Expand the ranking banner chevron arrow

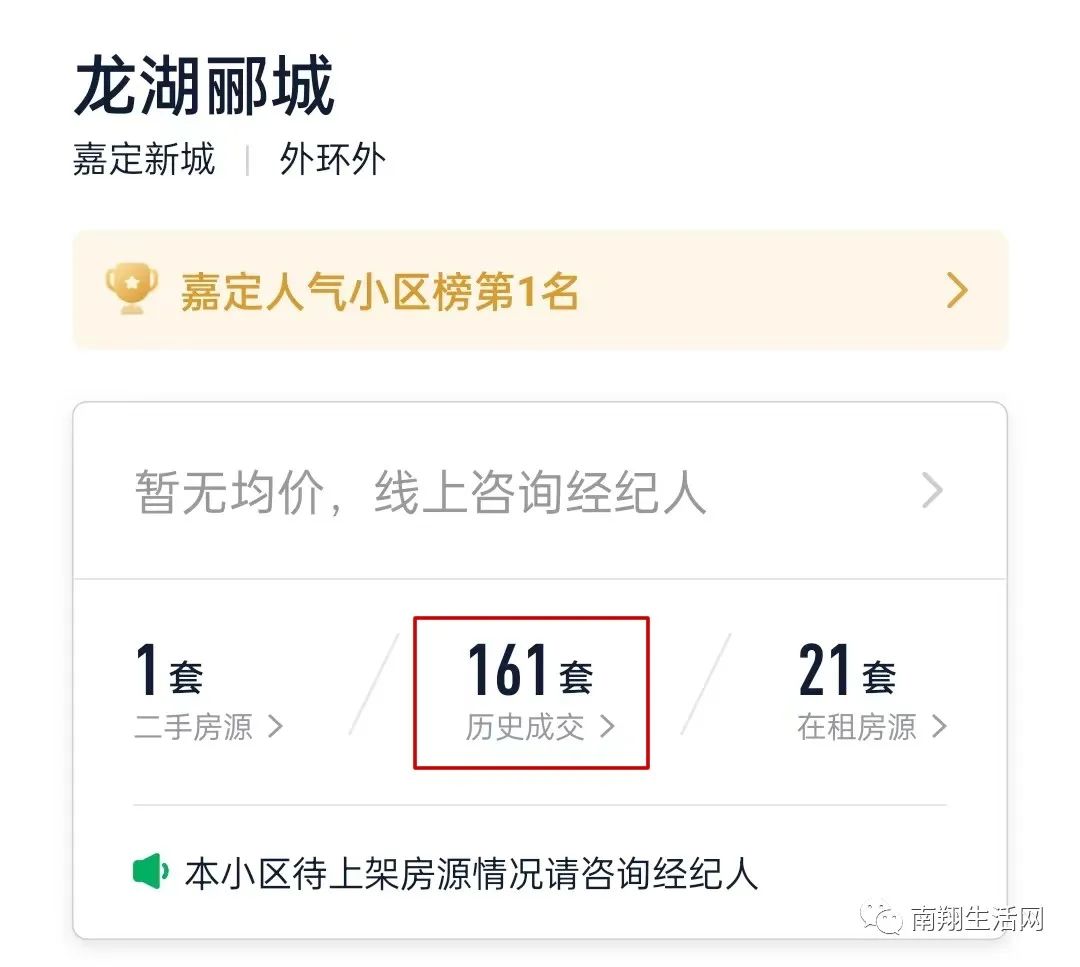click(957, 290)
